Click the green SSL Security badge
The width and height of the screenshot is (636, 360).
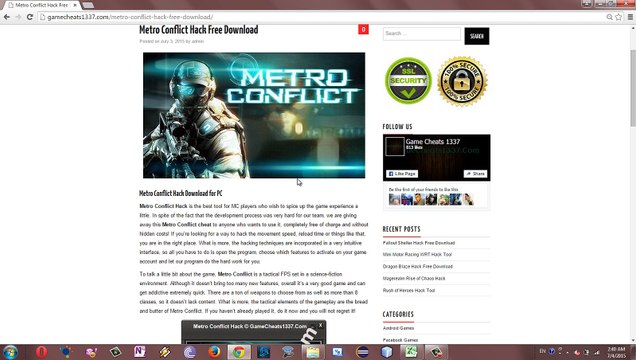(x=408, y=81)
